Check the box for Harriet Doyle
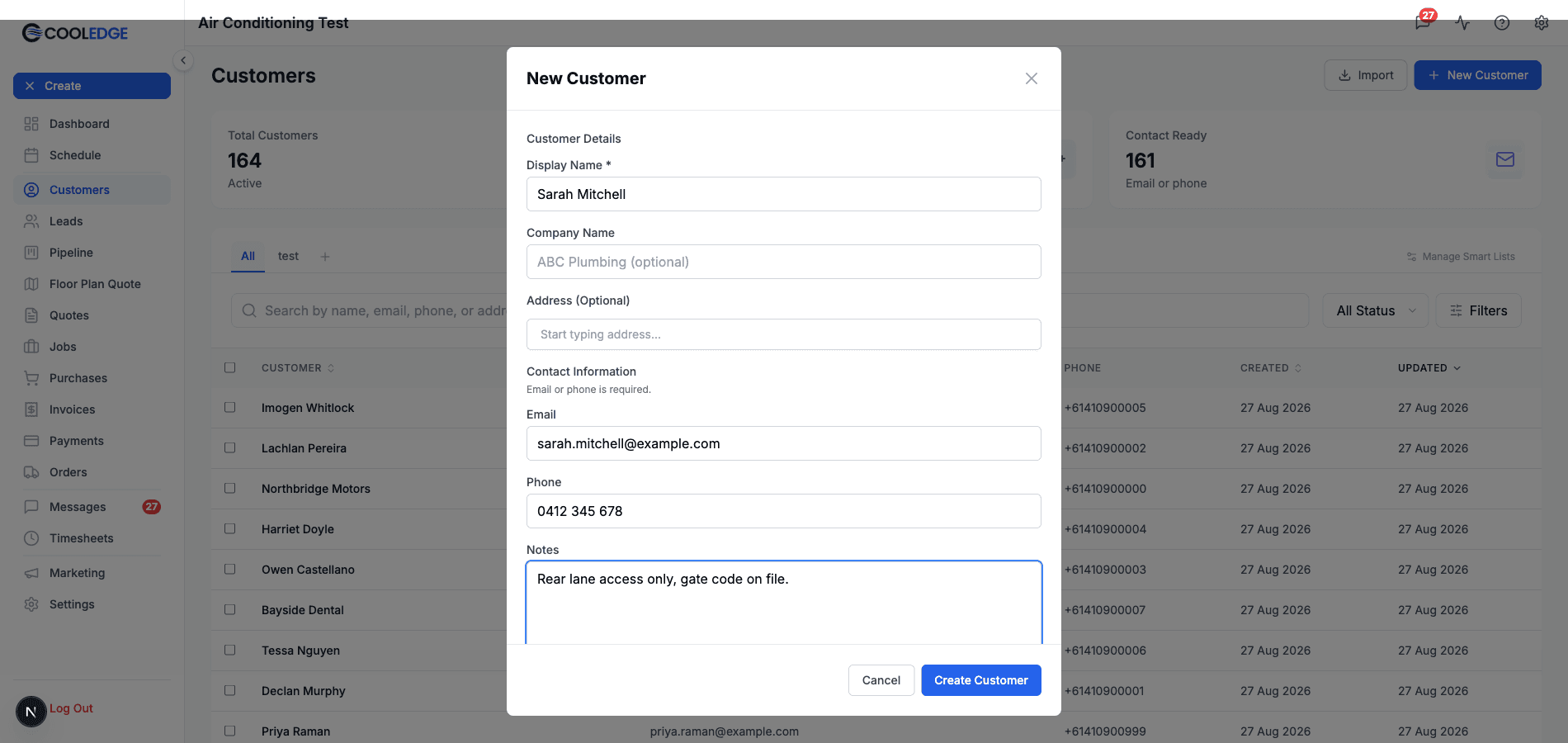 (229, 528)
